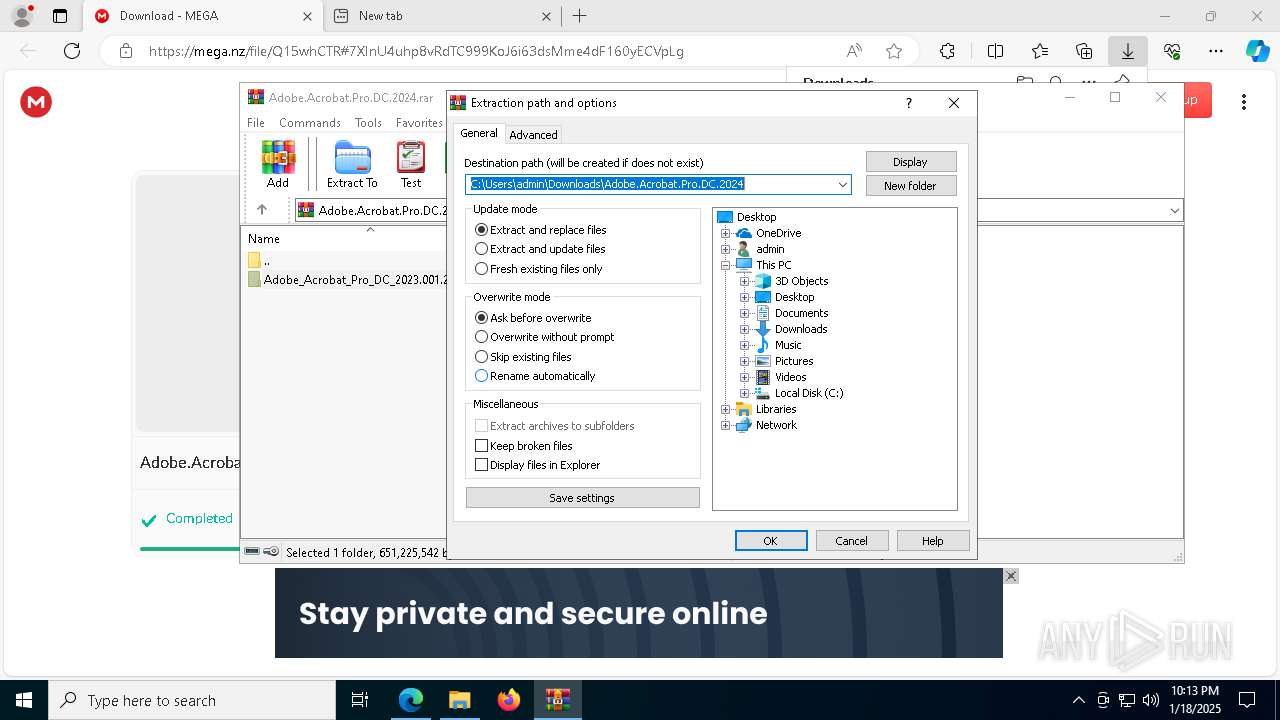Click the WinRAR Add toolbar icon
The image size is (1280, 720).
click(x=278, y=165)
